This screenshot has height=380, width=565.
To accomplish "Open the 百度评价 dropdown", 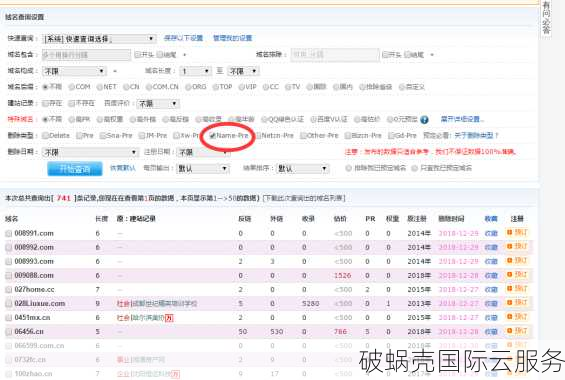I will (x=158, y=104).
